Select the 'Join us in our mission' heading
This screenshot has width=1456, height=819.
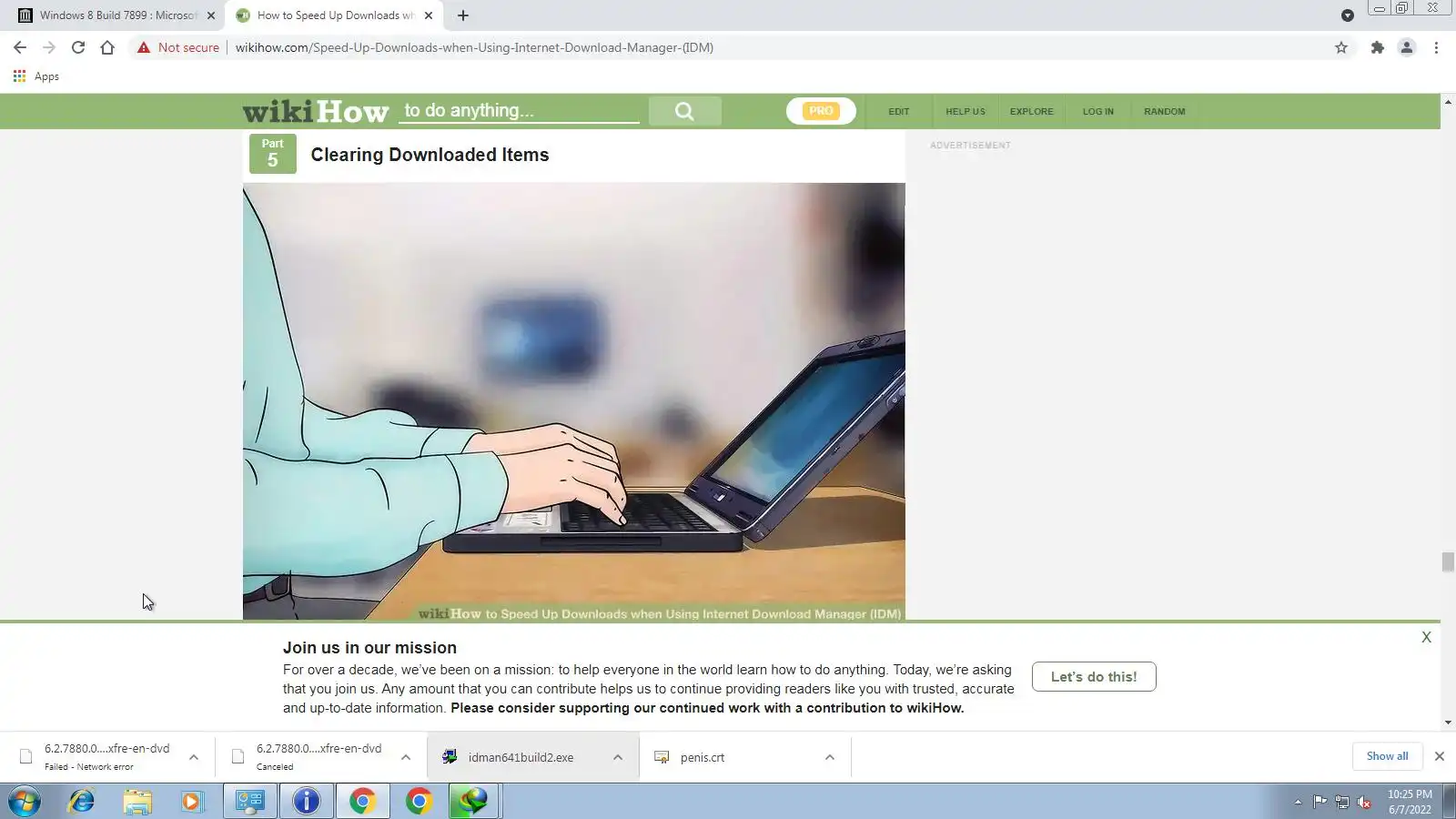(369, 648)
